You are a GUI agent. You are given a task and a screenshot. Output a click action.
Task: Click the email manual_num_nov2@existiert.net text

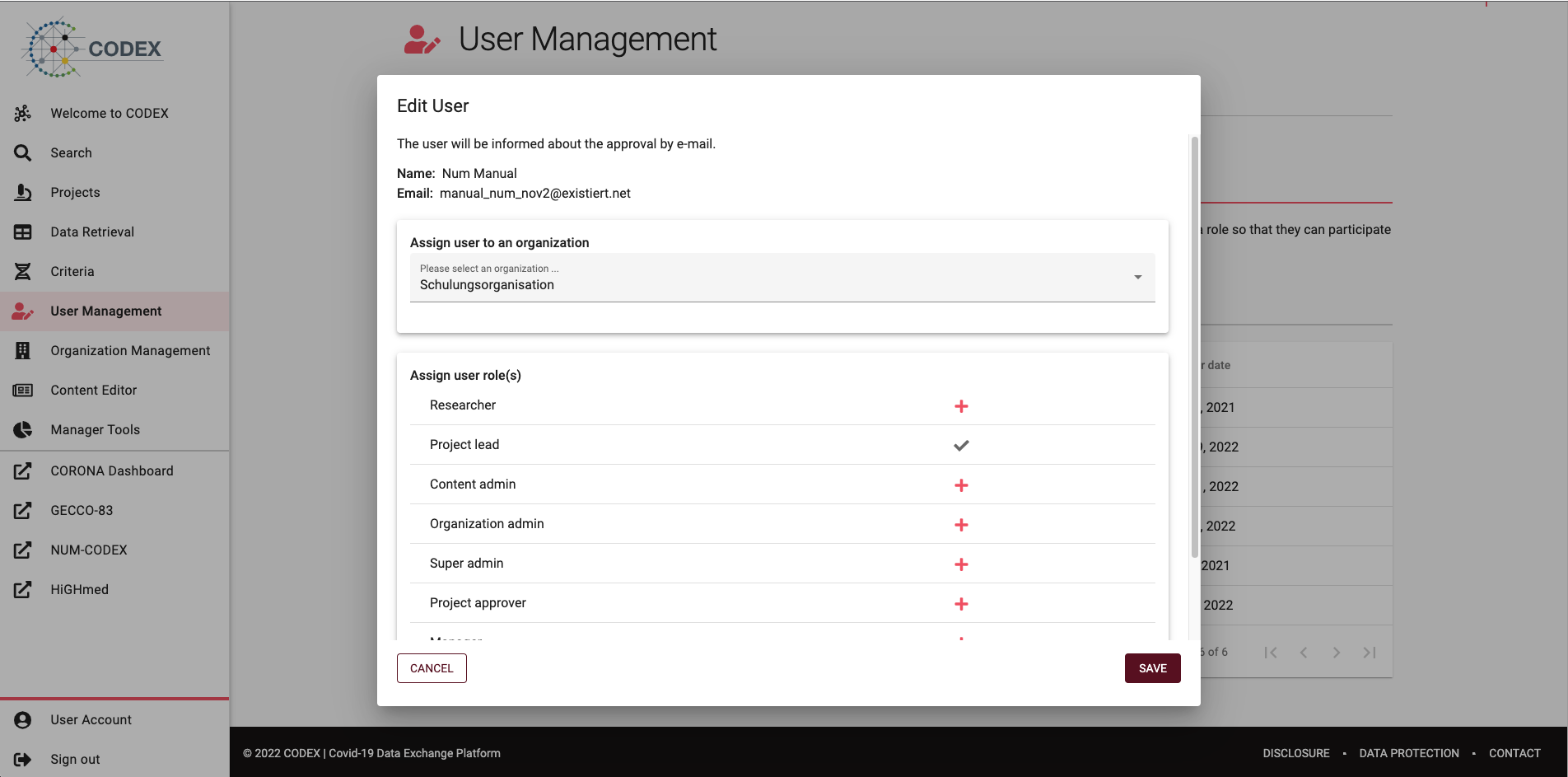click(535, 194)
